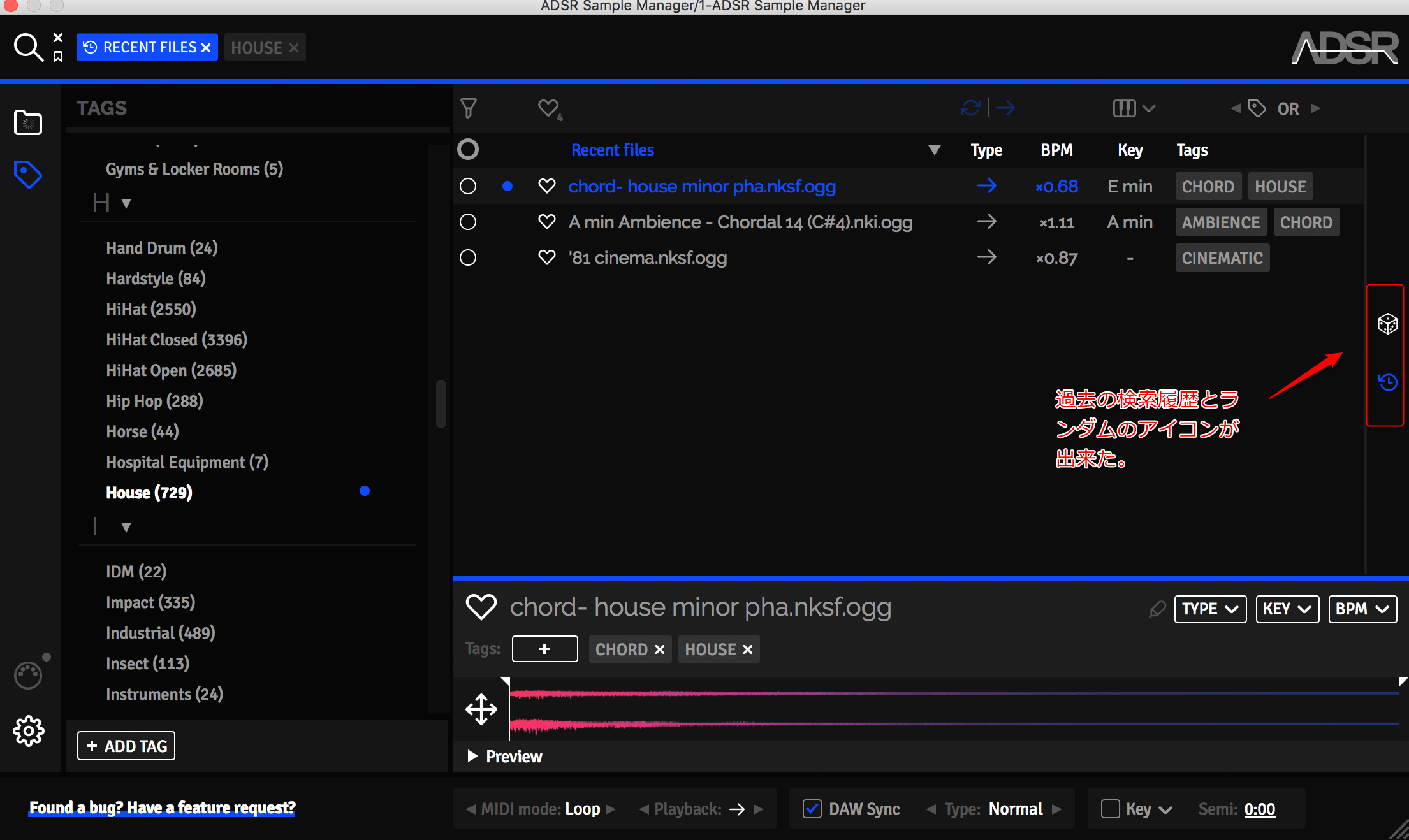1409x840 pixels.
Task: Click the ADD TAG button
Action: 126,746
